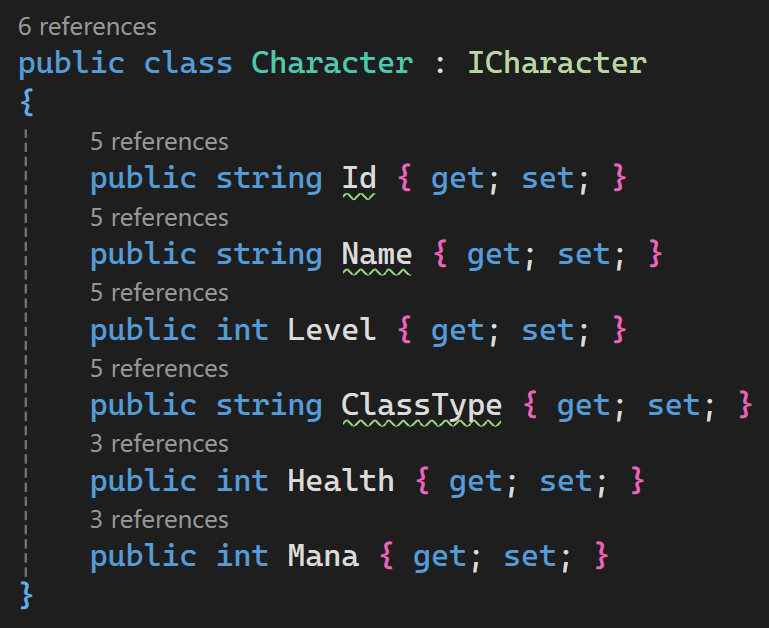Show the 5 references above ClassType property
Viewport: 769px width, 628px height.
(x=159, y=368)
